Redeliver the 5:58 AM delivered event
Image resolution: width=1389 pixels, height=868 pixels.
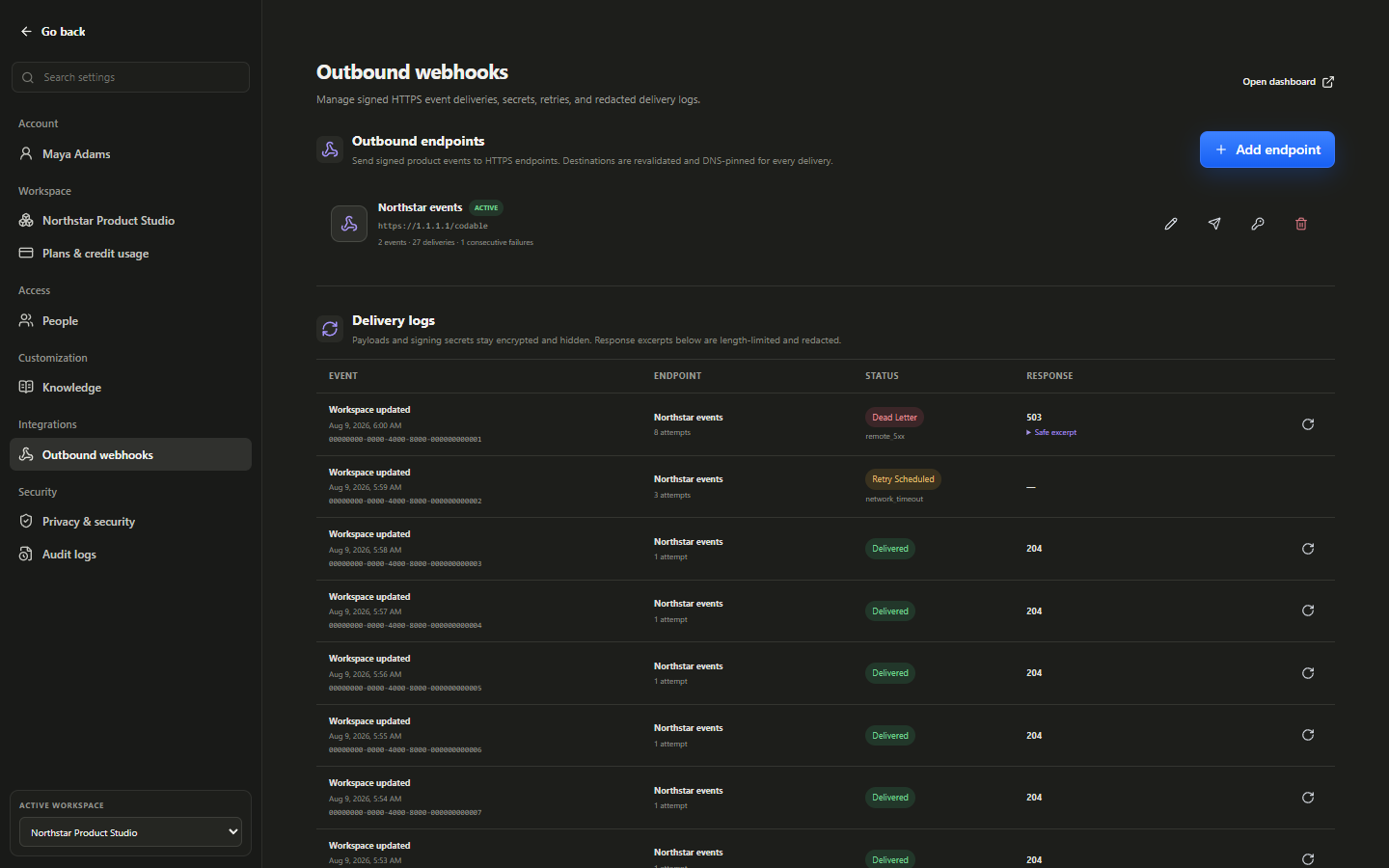(1308, 549)
